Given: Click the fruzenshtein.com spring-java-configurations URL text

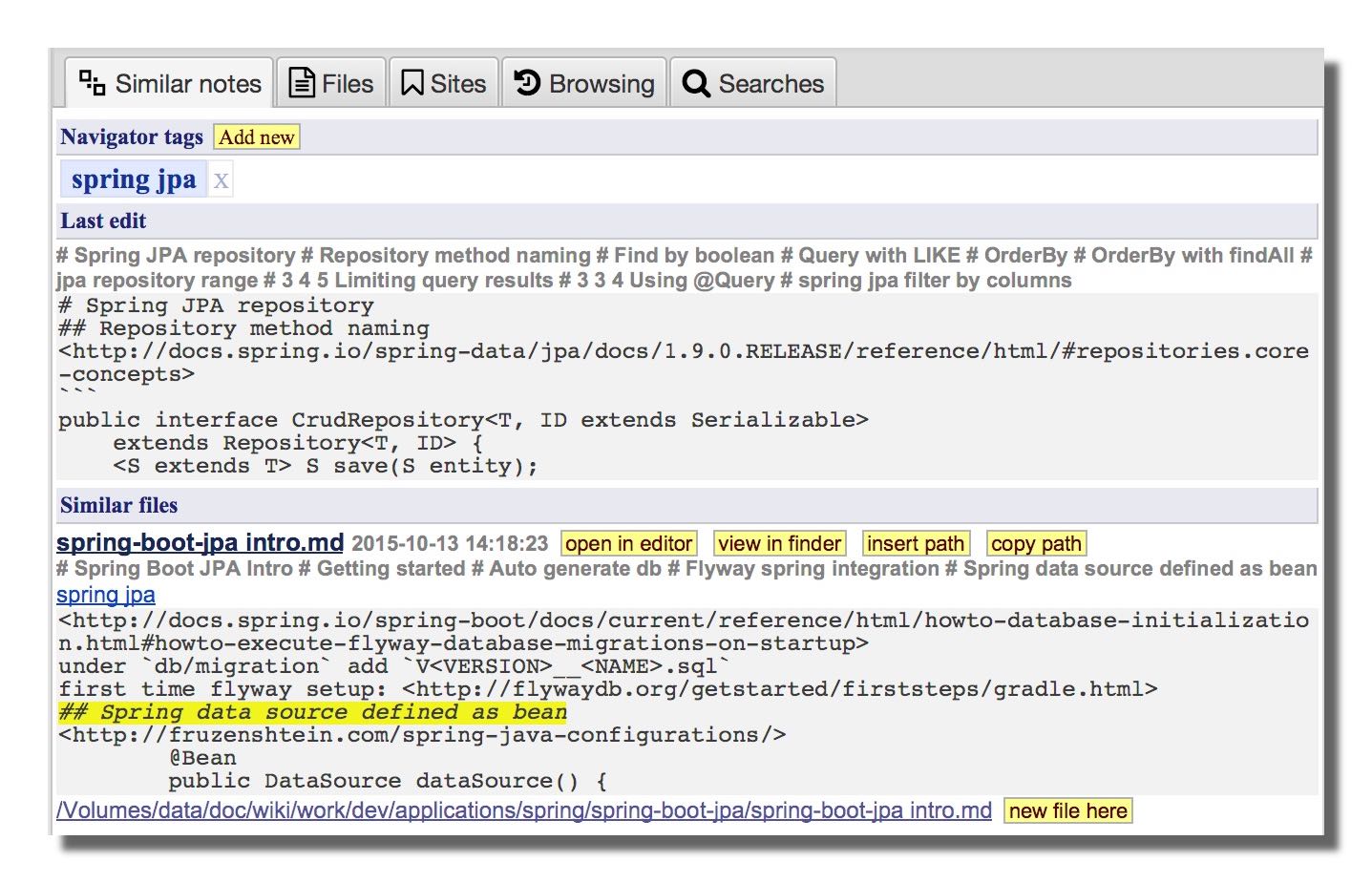Looking at the screenshot, I should click(422, 735).
